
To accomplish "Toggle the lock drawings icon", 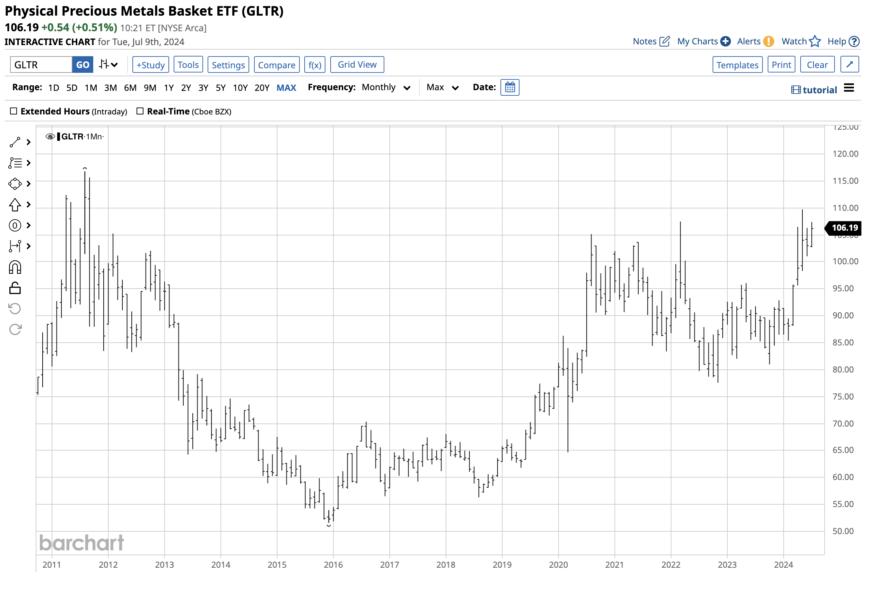I will click(15, 288).
